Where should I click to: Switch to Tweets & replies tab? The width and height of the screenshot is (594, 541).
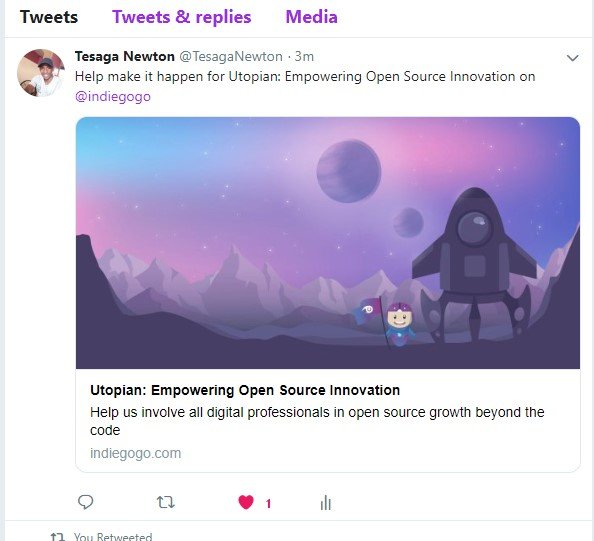182,17
